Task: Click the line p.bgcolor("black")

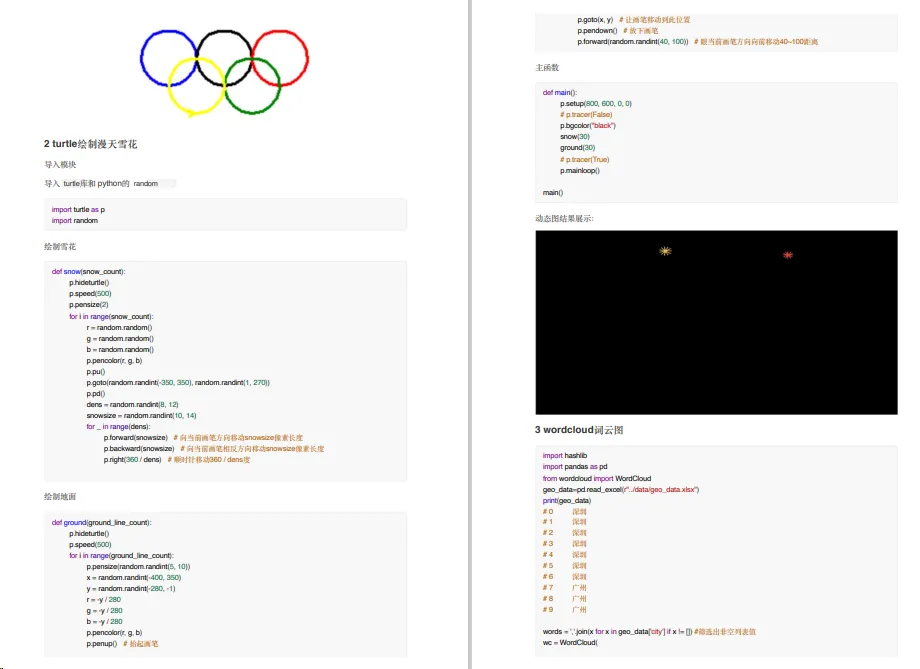Action: (x=588, y=126)
